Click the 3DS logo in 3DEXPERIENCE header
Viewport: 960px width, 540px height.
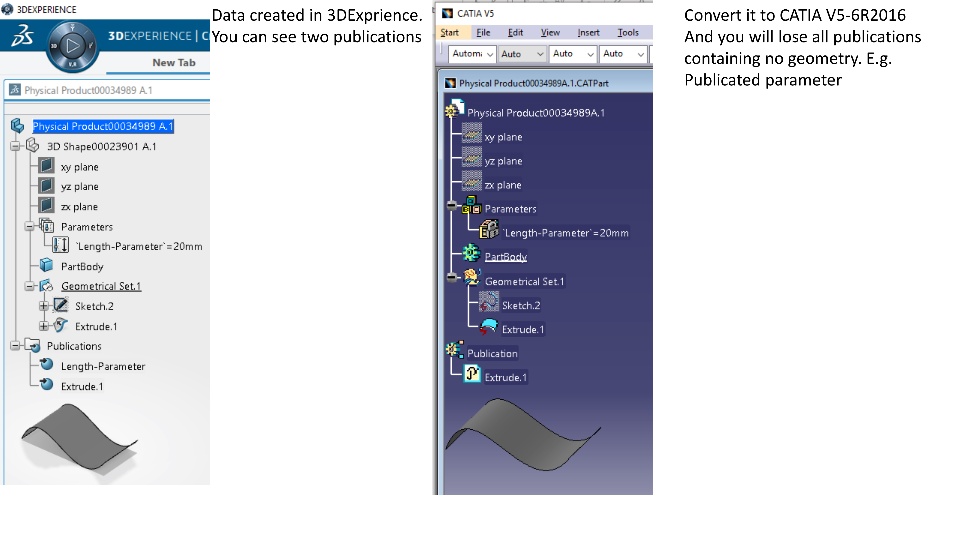(x=23, y=36)
